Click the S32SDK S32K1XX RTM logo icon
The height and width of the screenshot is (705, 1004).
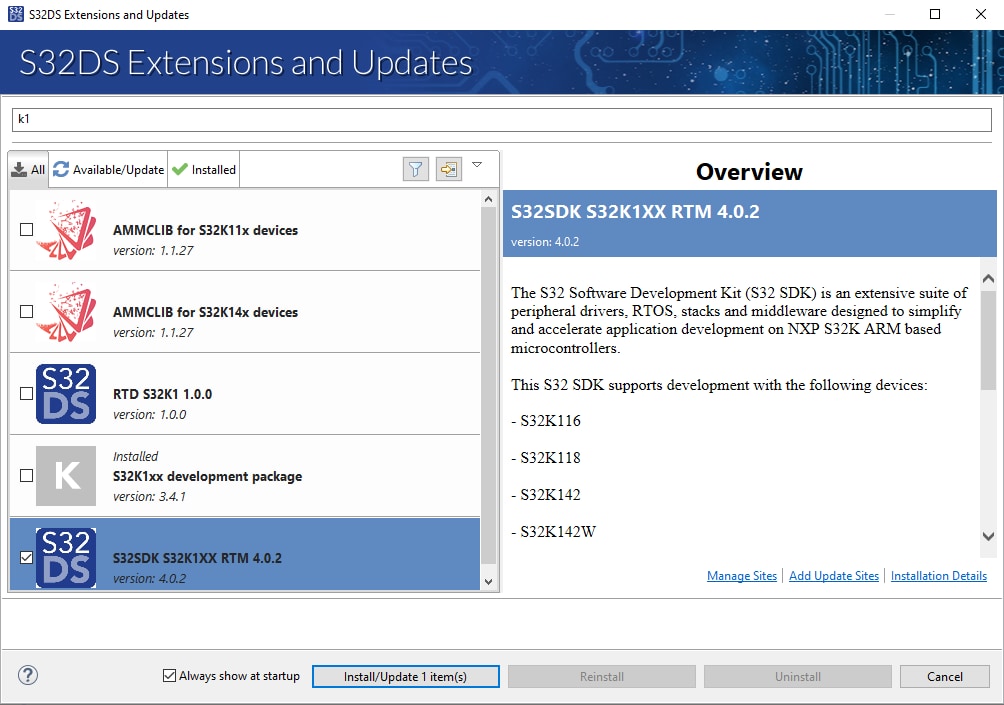(66, 557)
